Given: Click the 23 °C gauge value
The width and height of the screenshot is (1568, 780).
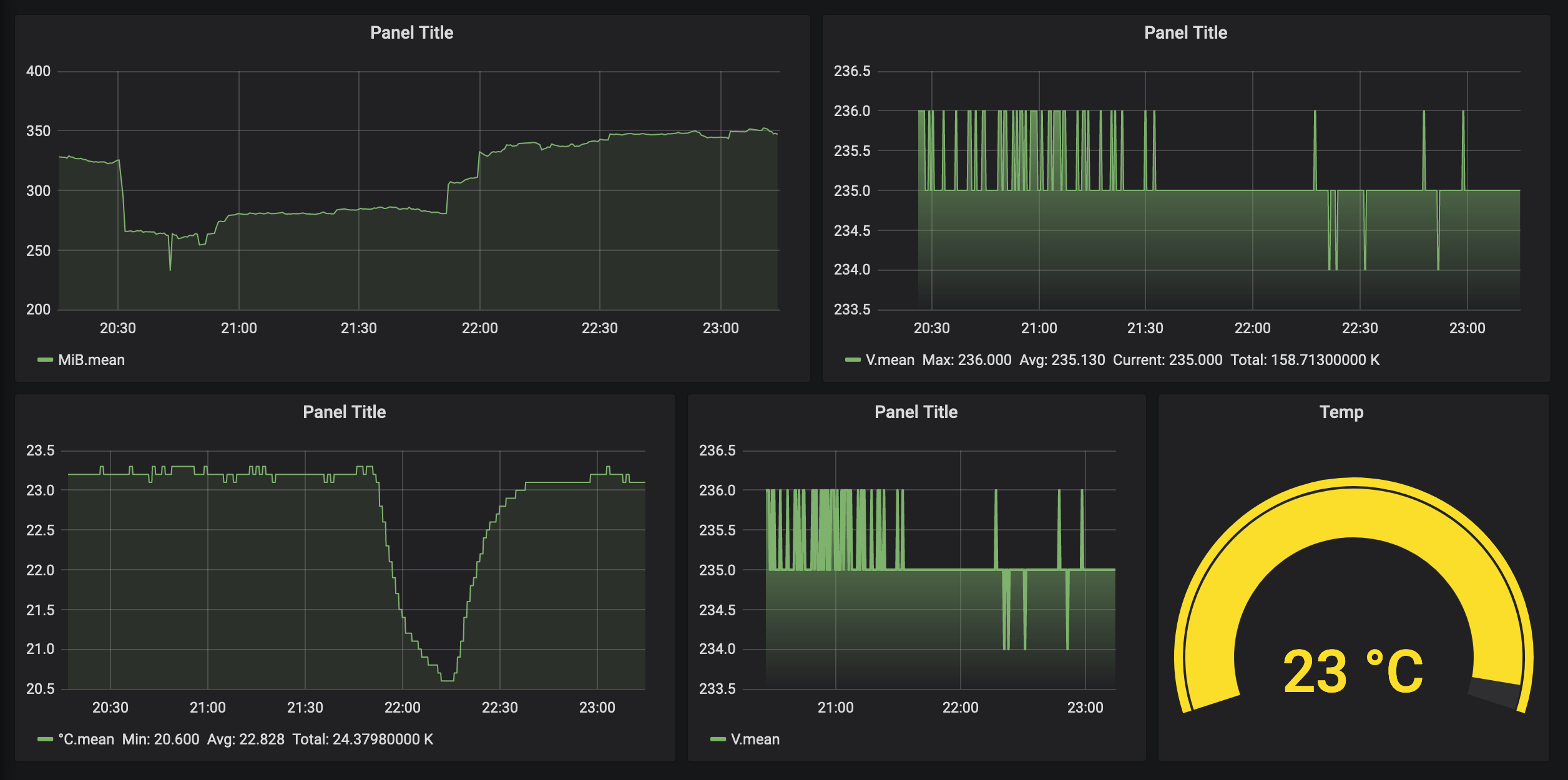Looking at the screenshot, I should pos(1353,672).
